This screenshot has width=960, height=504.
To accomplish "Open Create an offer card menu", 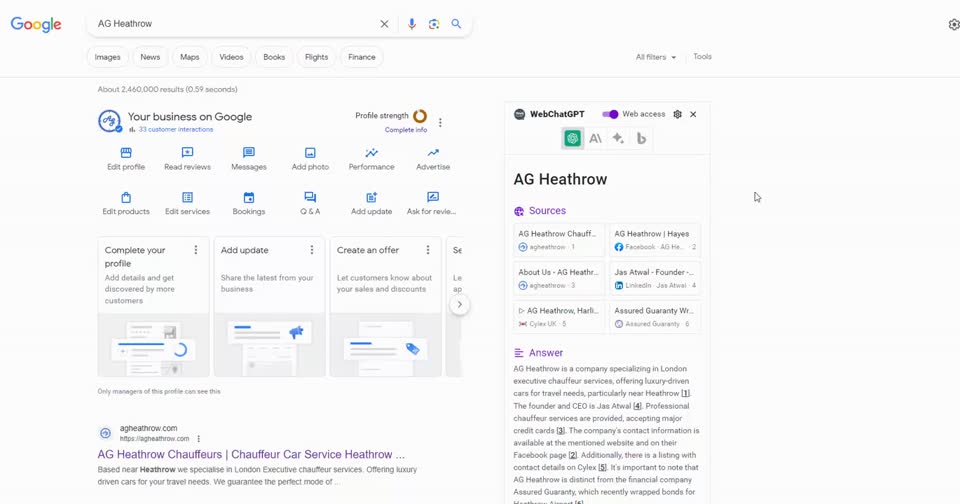I will (x=428, y=250).
